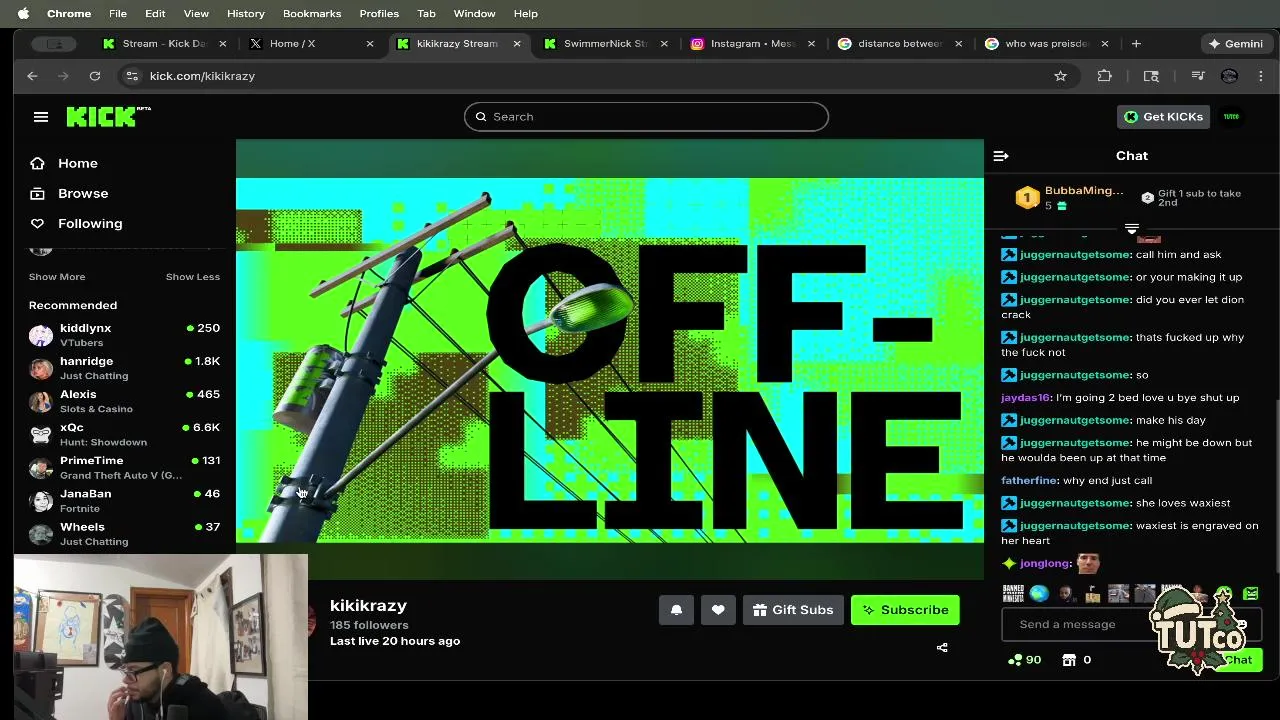Open recommended channel hanridge
Screen dimensions: 1280x720
tap(124, 368)
